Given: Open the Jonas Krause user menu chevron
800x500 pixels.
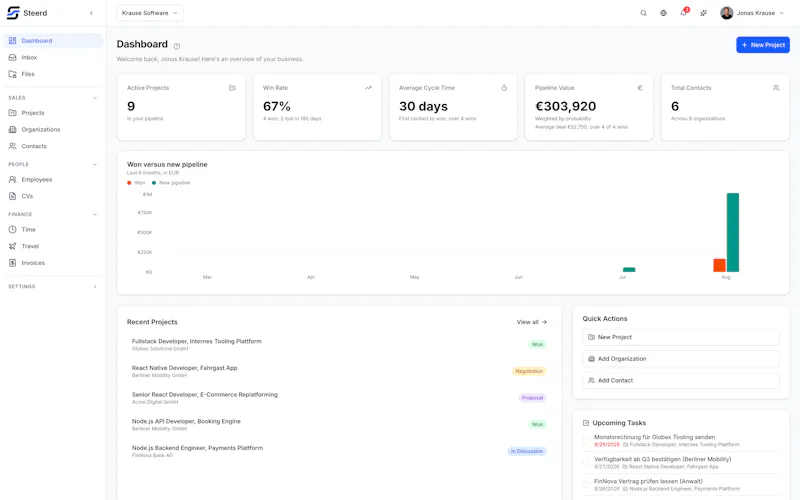Looking at the screenshot, I should pos(782,13).
